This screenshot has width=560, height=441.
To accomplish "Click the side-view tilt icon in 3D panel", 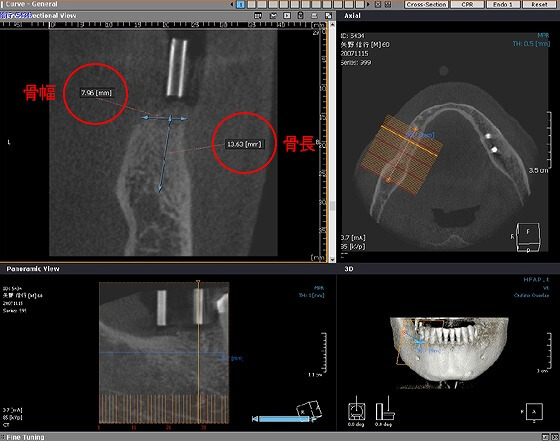I will [x=385, y=409].
